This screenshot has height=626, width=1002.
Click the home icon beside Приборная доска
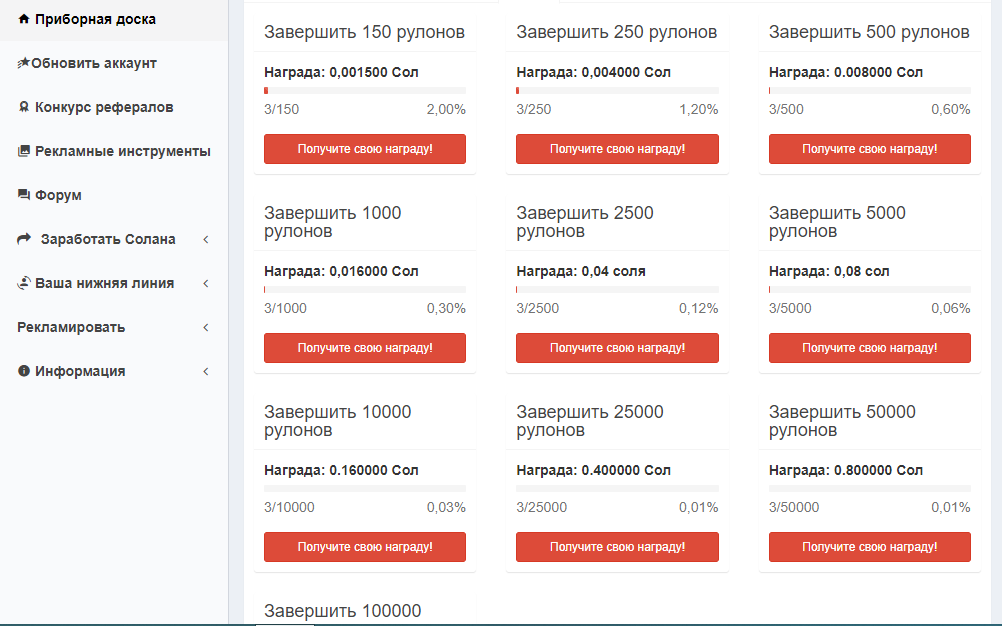click(24, 19)
